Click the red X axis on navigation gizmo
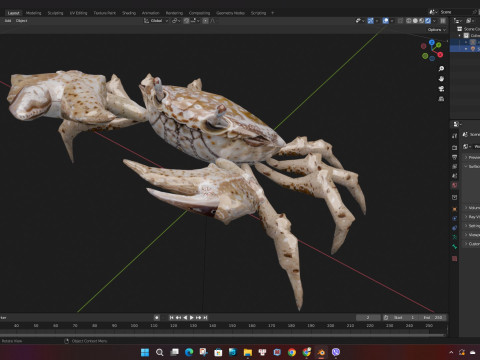 click(x=440, y=54)
